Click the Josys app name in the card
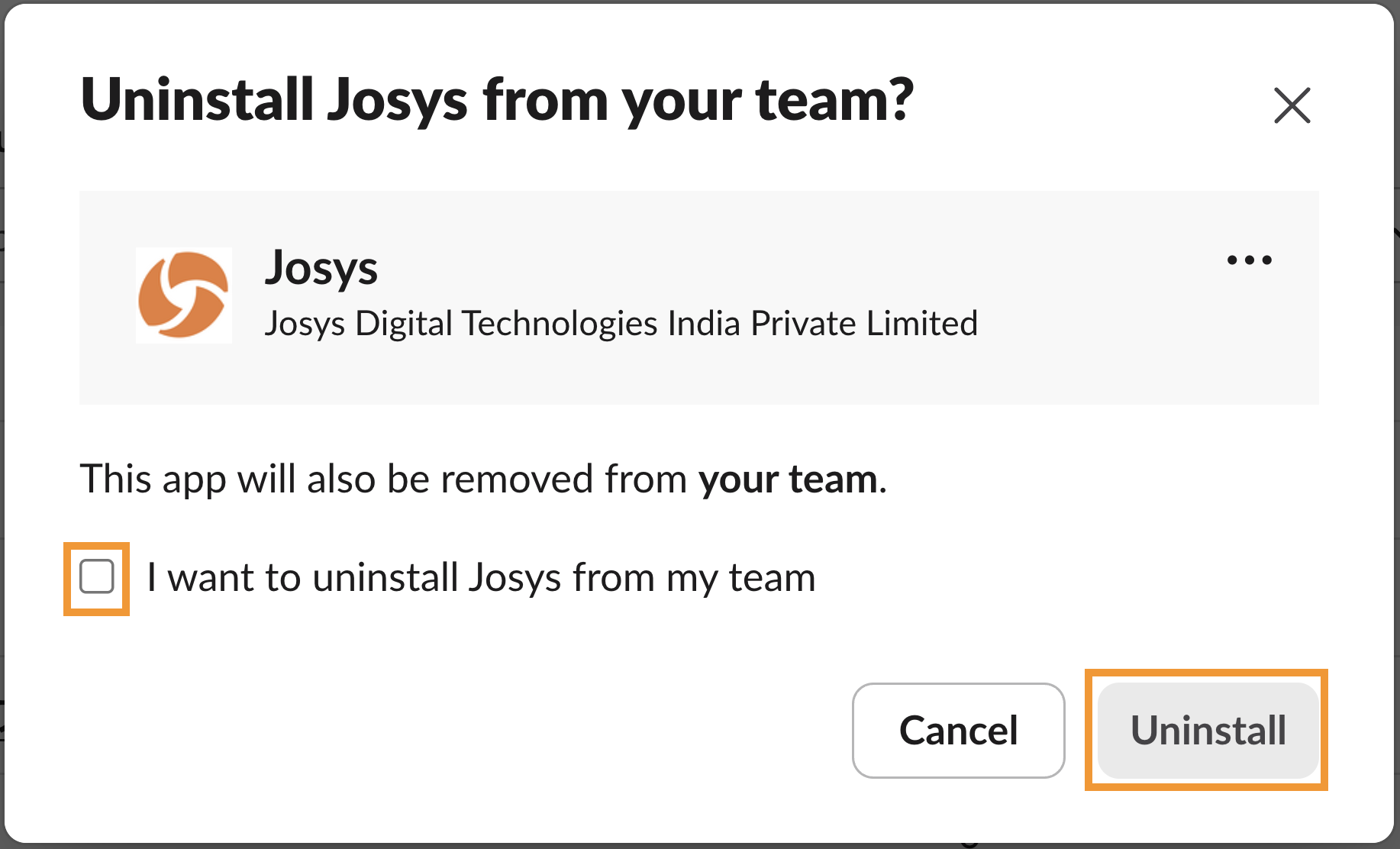Screen dimensions: 1400x849 pyautogui.click(x=321, y=268)
